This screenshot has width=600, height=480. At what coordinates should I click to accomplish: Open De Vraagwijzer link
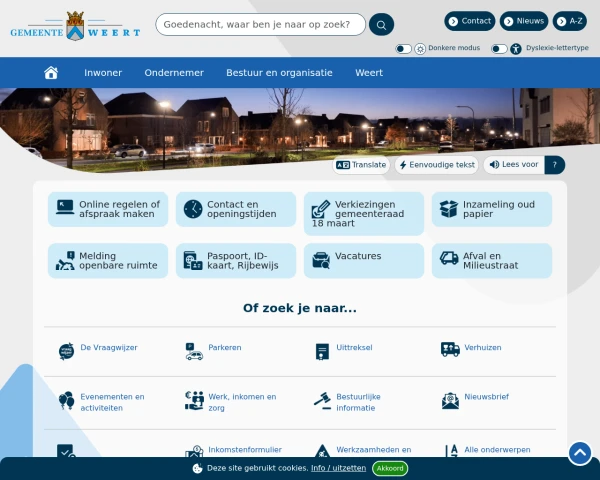point(109,348)
